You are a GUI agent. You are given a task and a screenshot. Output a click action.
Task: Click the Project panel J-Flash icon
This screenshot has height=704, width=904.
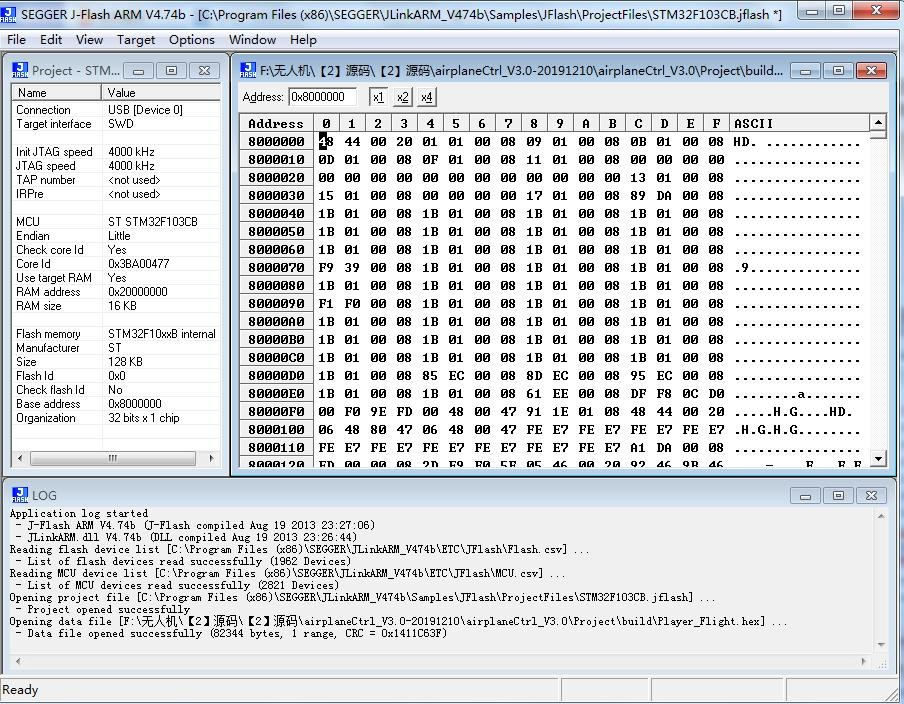point(20,70)
